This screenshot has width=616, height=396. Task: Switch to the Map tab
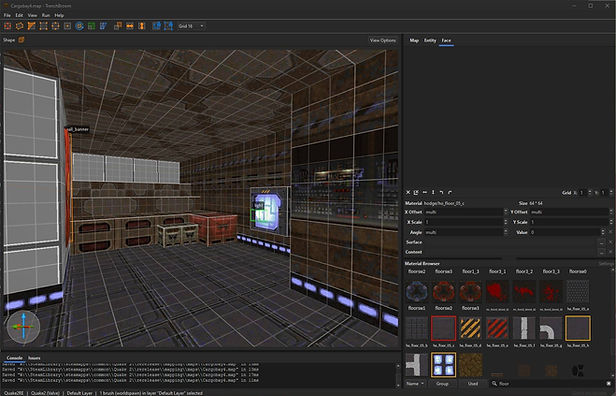(x=414, y=40)
